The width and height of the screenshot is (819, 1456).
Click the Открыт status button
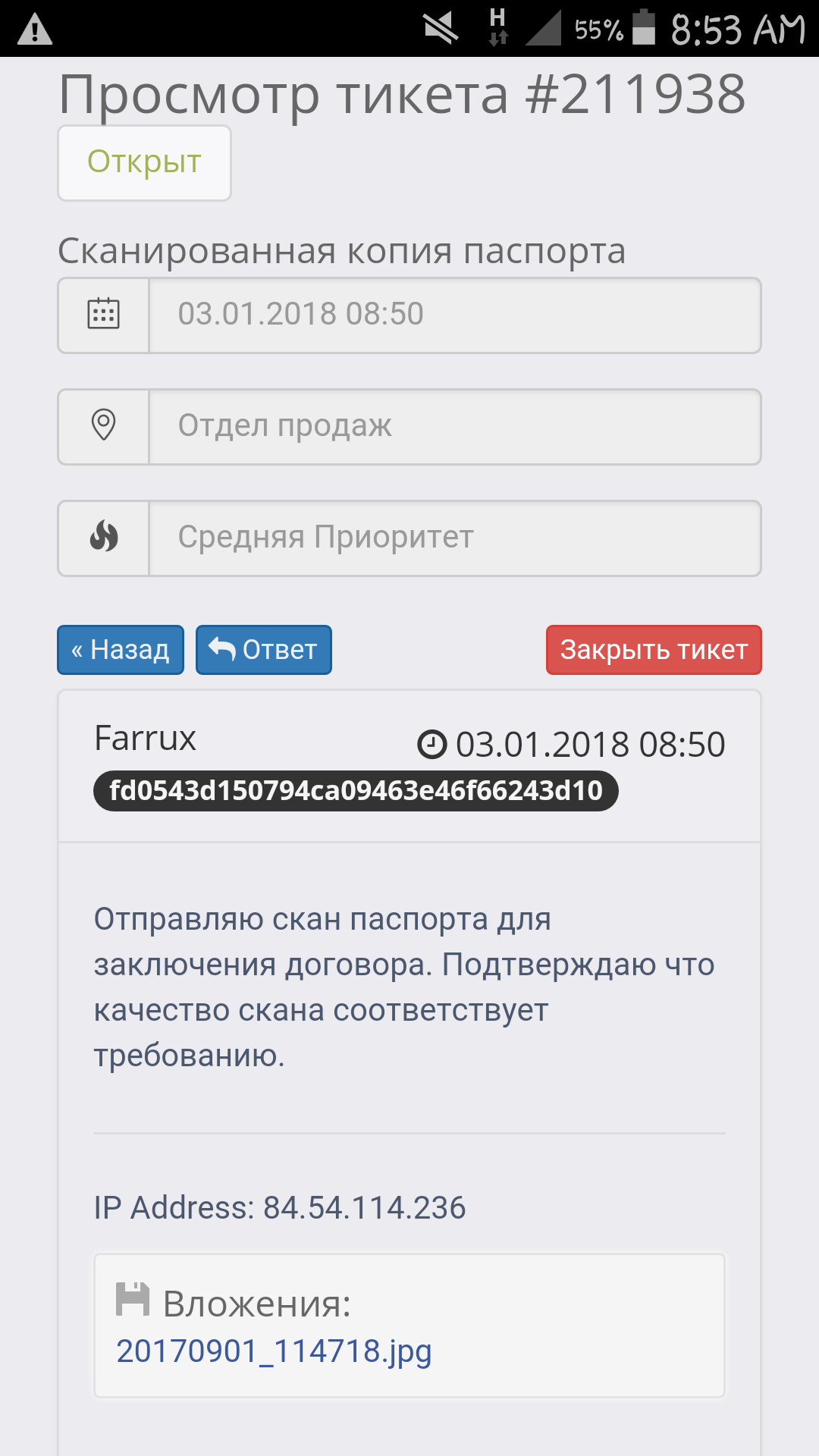click(x=144, y=162)
